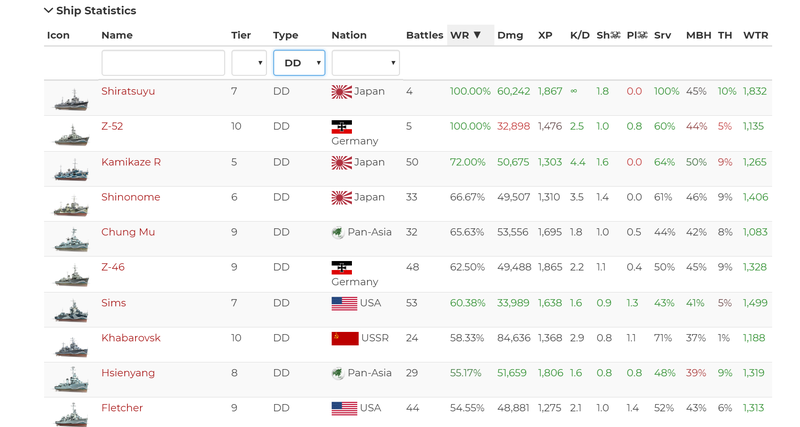The height and width of the screenshot is (427, 800).
Task: Sort table by Battles column header
Action: pyautogui.click(x=424, y=35)
